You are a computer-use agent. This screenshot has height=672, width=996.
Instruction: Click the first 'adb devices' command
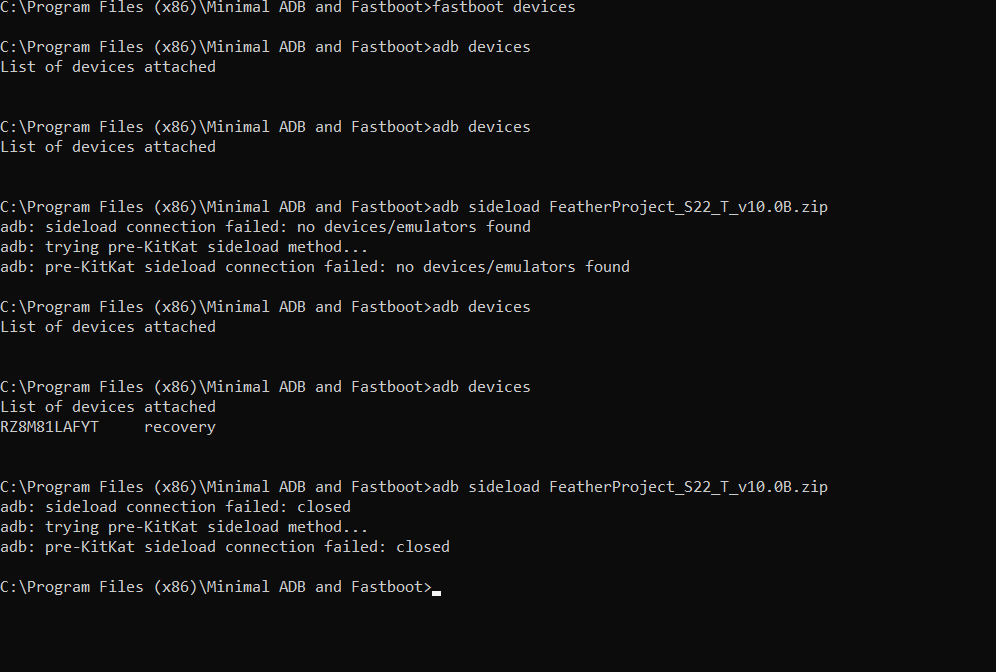481,47
